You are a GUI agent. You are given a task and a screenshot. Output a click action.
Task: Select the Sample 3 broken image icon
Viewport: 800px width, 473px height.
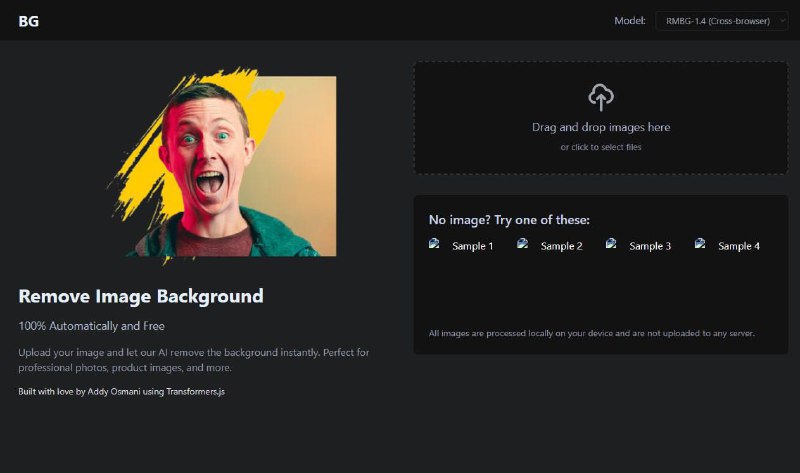611,243
